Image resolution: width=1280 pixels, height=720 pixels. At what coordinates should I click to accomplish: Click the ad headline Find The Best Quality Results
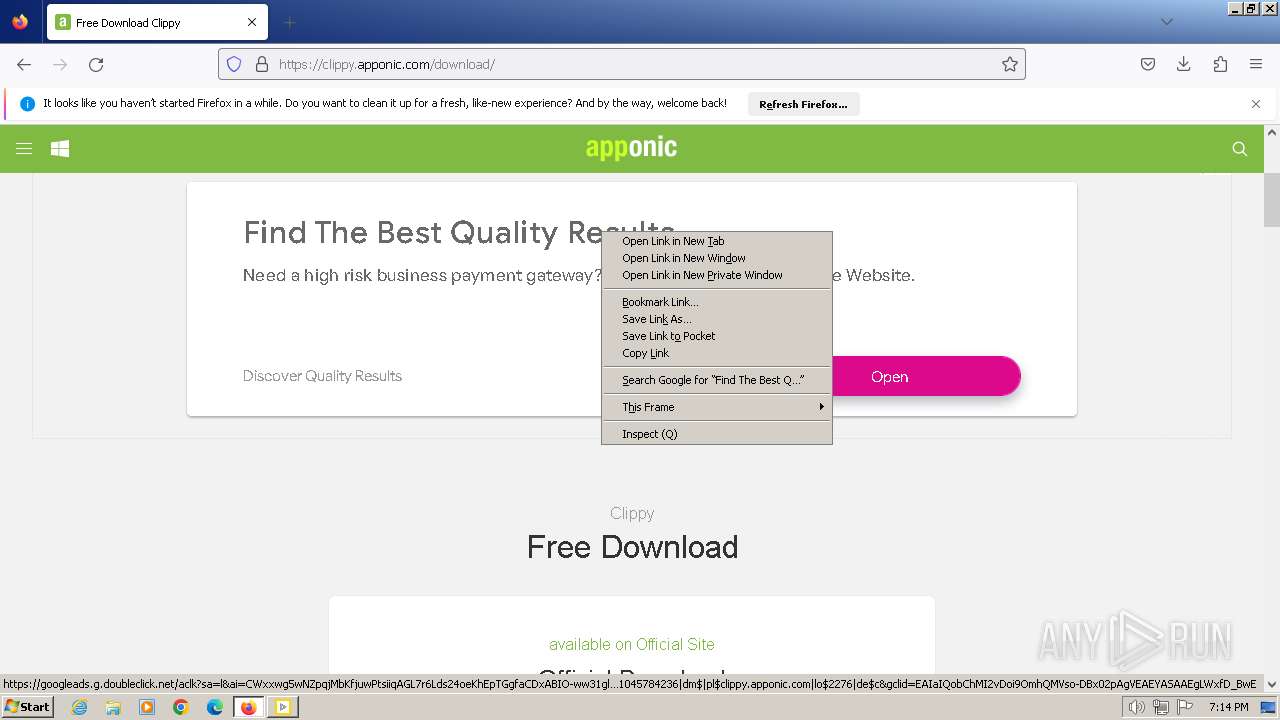pyautogui.click(x=459, y=233)
